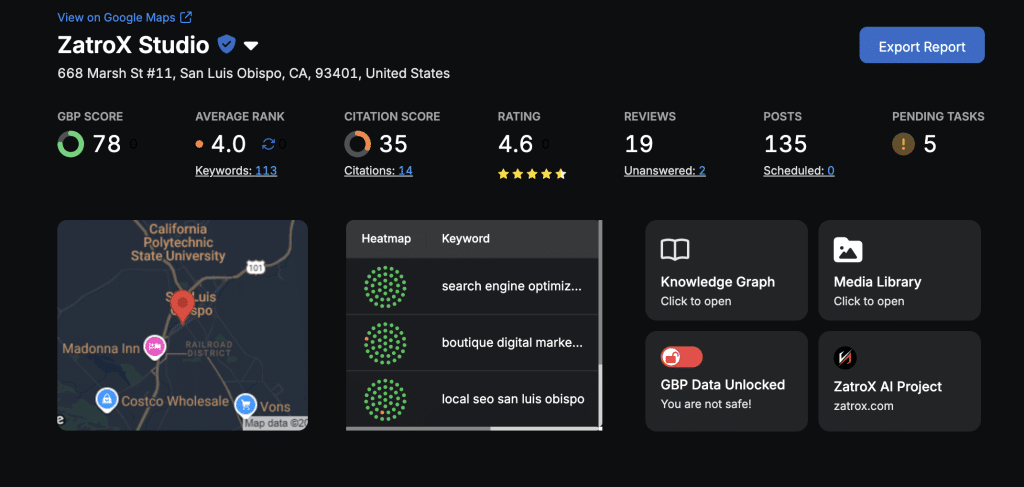Toggle the red GBP Data Unlocked switch

[681, 356]
